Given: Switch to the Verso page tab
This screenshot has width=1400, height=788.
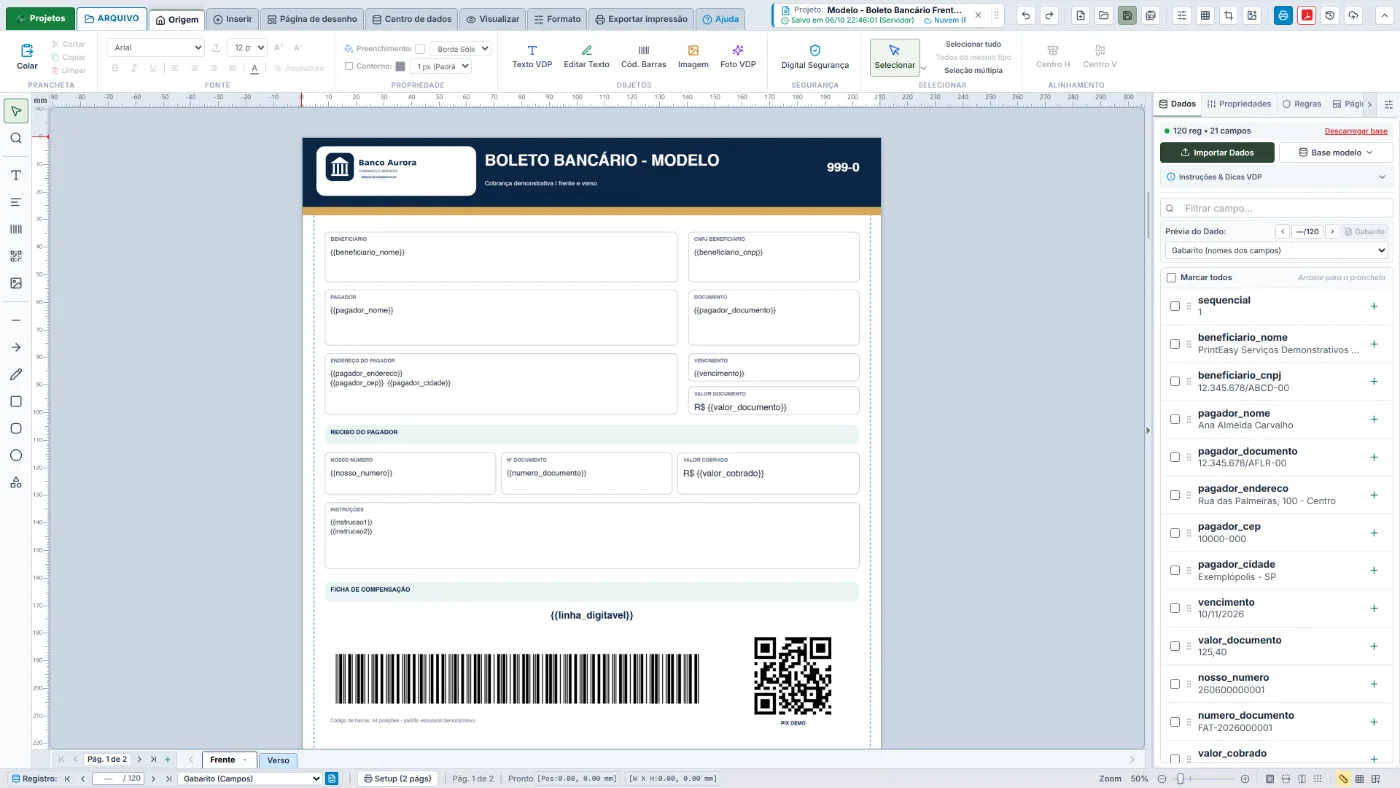Looking at the screenshot, I should [278, 760].
